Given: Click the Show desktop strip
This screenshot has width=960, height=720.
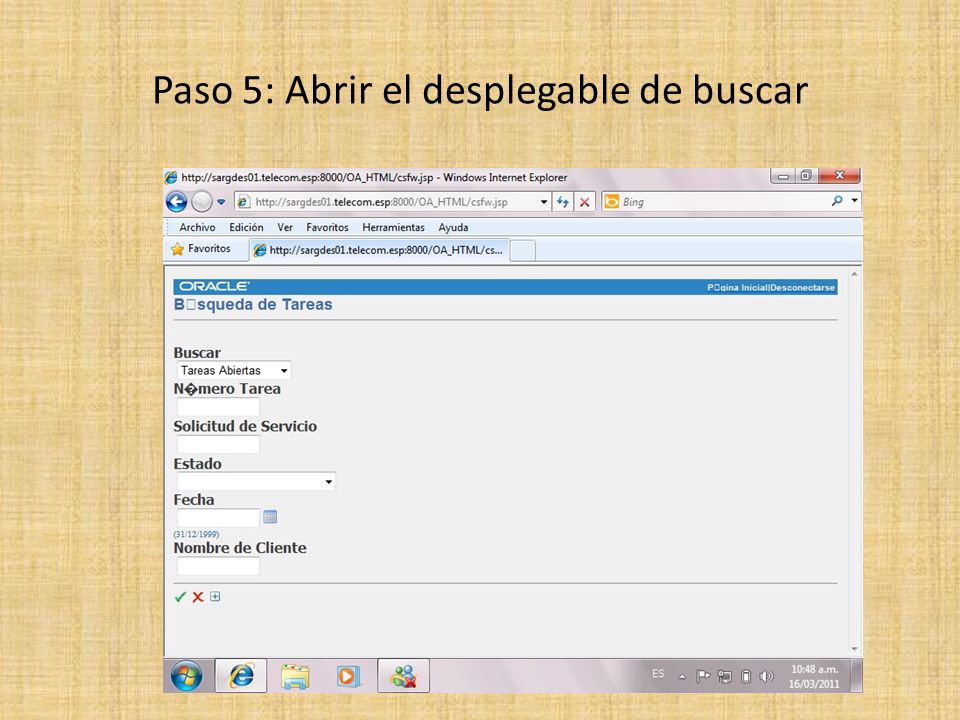Looking at the screenshot, I should 857,675.
